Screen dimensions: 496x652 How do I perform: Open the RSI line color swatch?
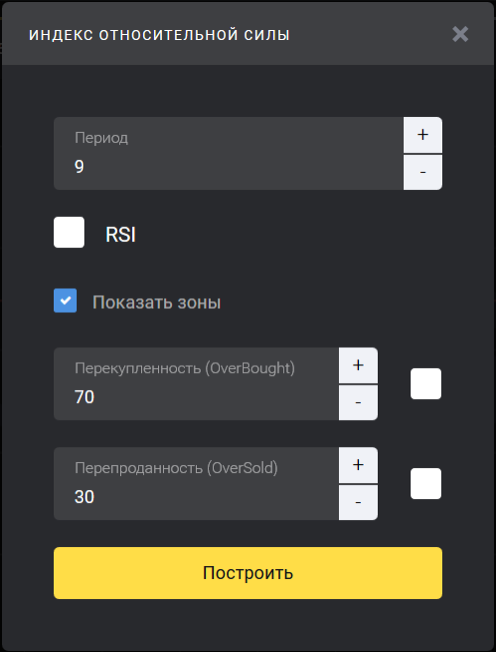[69, 232]
